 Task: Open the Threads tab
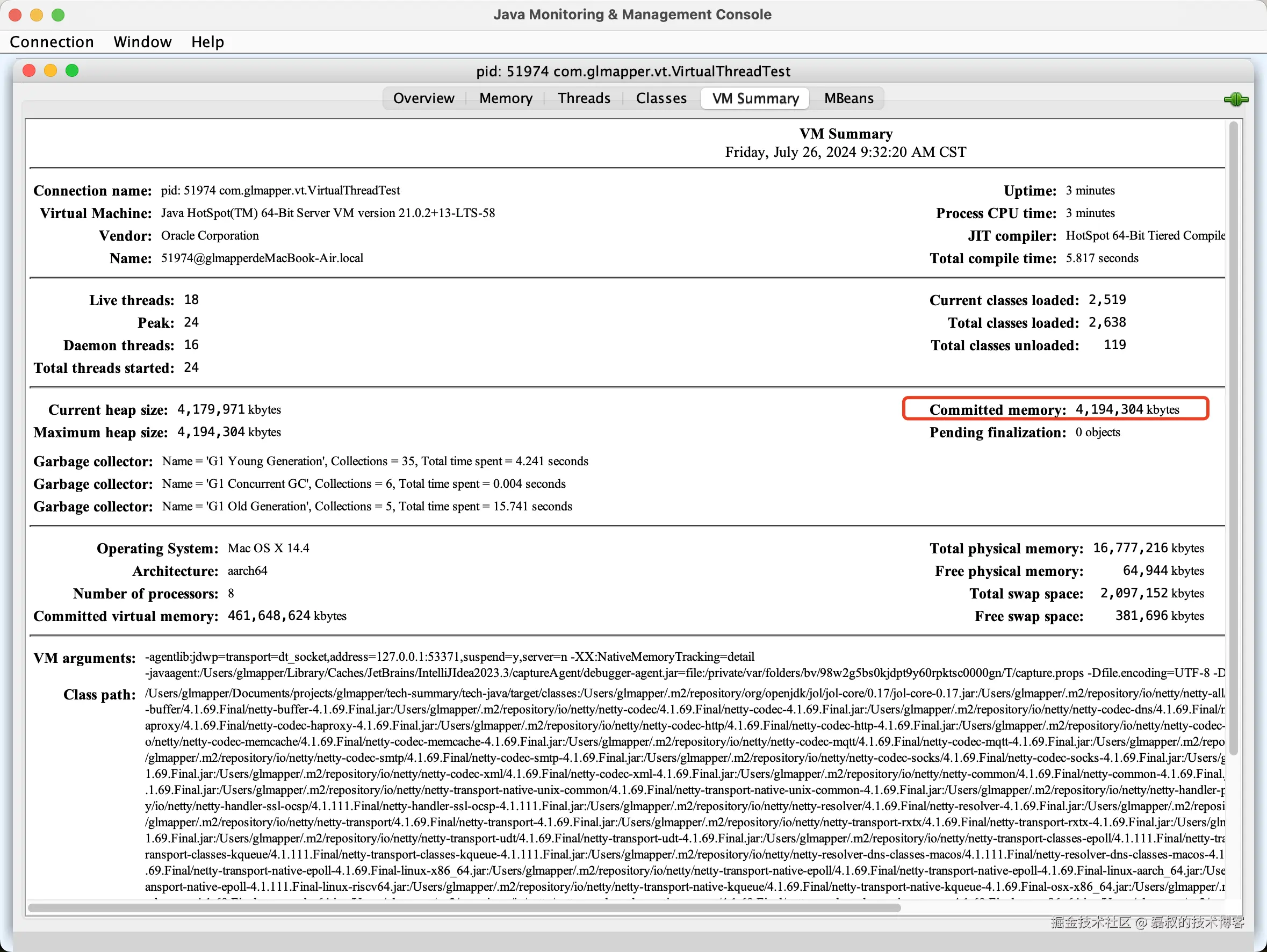tap(584, 98)
